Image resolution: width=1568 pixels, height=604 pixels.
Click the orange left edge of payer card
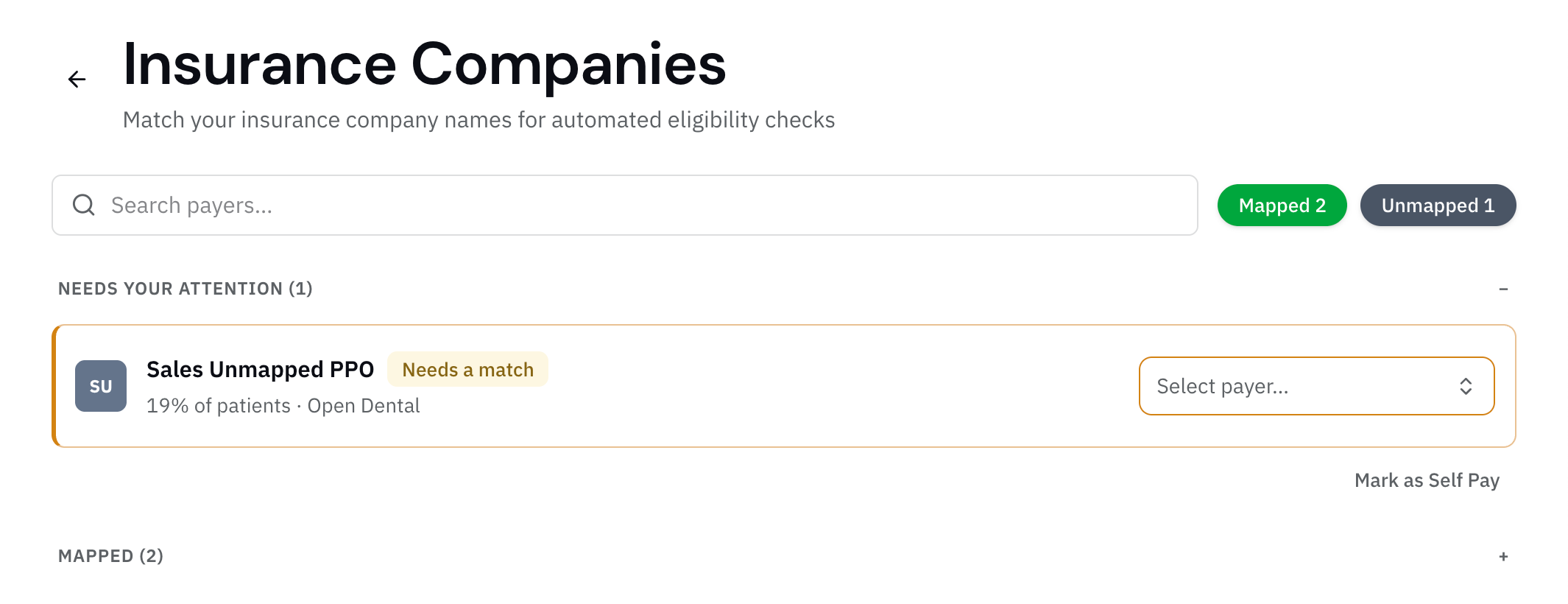[54, 386]
